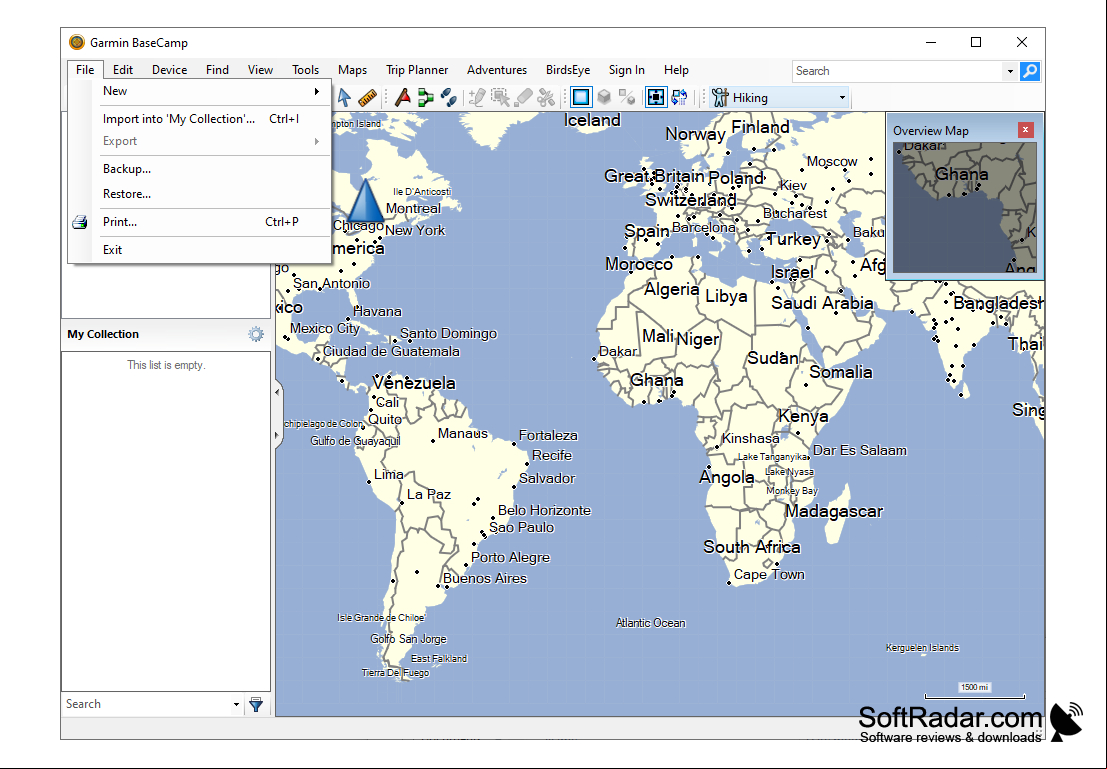Switch to the 3D cube map view
This screenshot has width=1107, height=769.
[604, 97]
